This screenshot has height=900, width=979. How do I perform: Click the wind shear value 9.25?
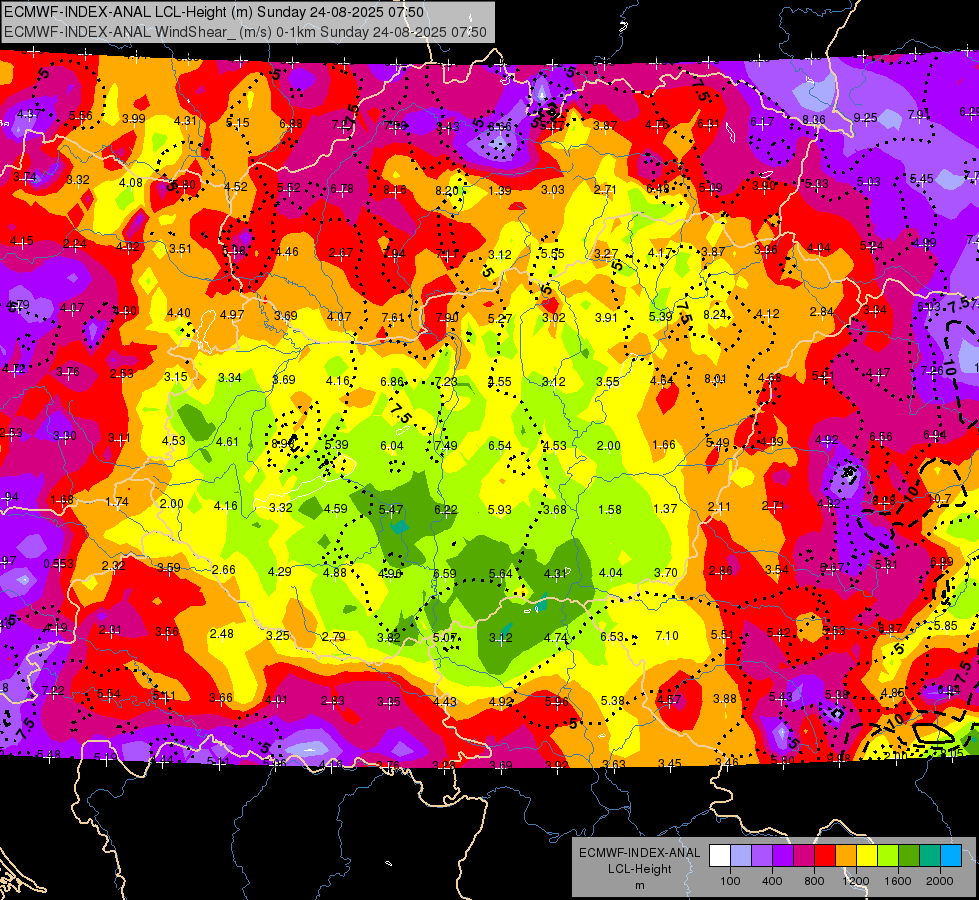865,117
